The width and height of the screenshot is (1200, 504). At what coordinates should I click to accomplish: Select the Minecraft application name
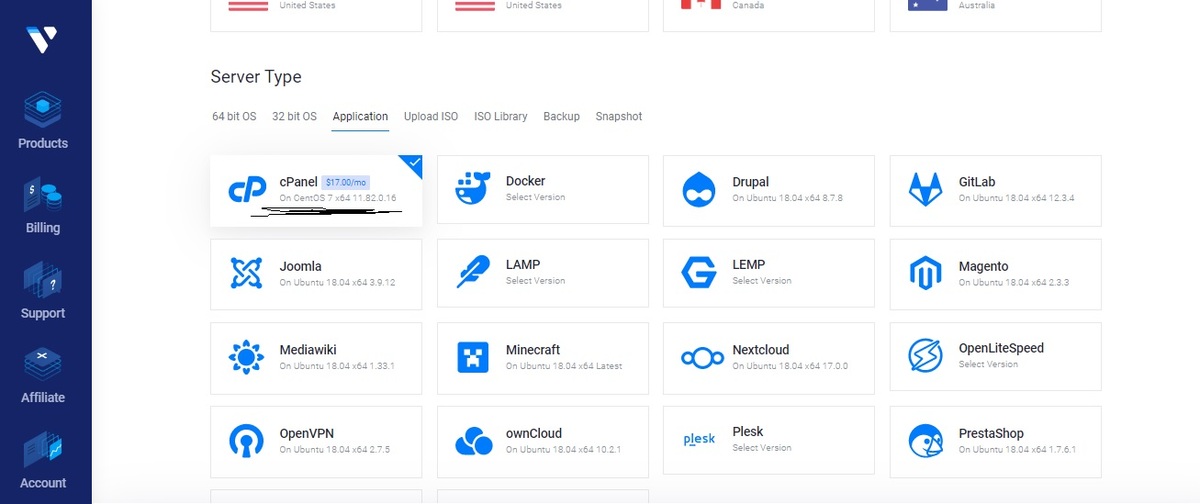click(x=533, y=350)
